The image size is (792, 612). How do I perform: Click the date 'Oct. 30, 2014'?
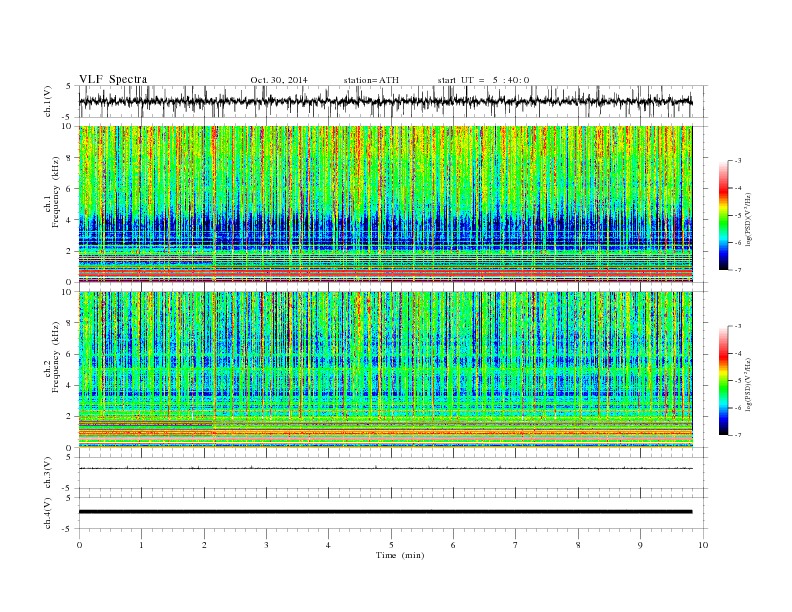click(279, 80)
